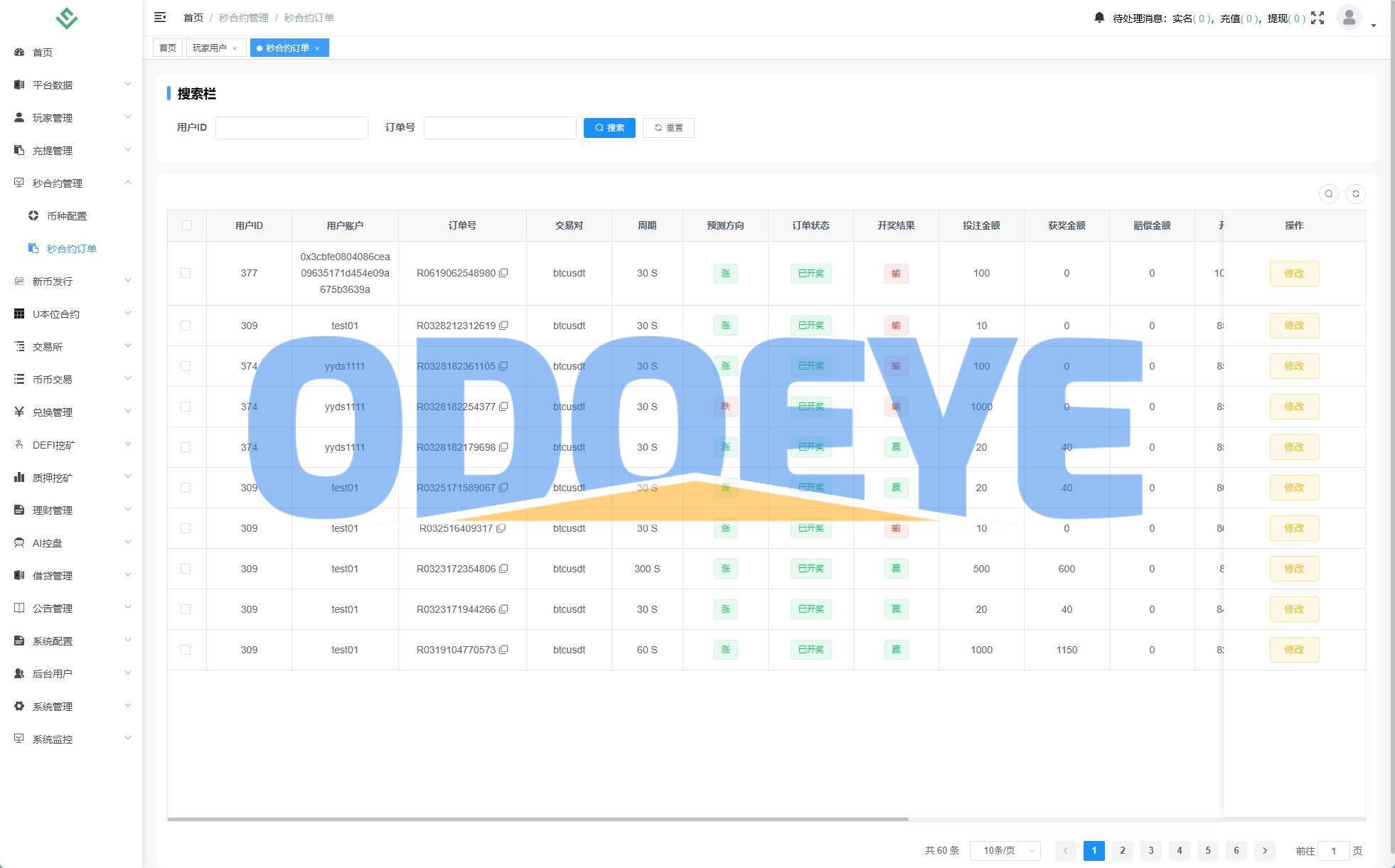Copy order number R0323172354806 icon

(x=503, y=569)
